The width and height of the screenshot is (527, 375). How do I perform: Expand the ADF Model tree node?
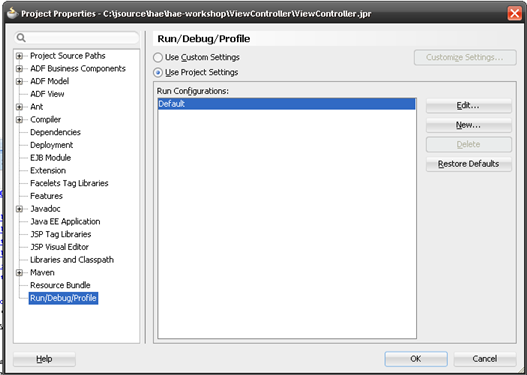point(19,81)
